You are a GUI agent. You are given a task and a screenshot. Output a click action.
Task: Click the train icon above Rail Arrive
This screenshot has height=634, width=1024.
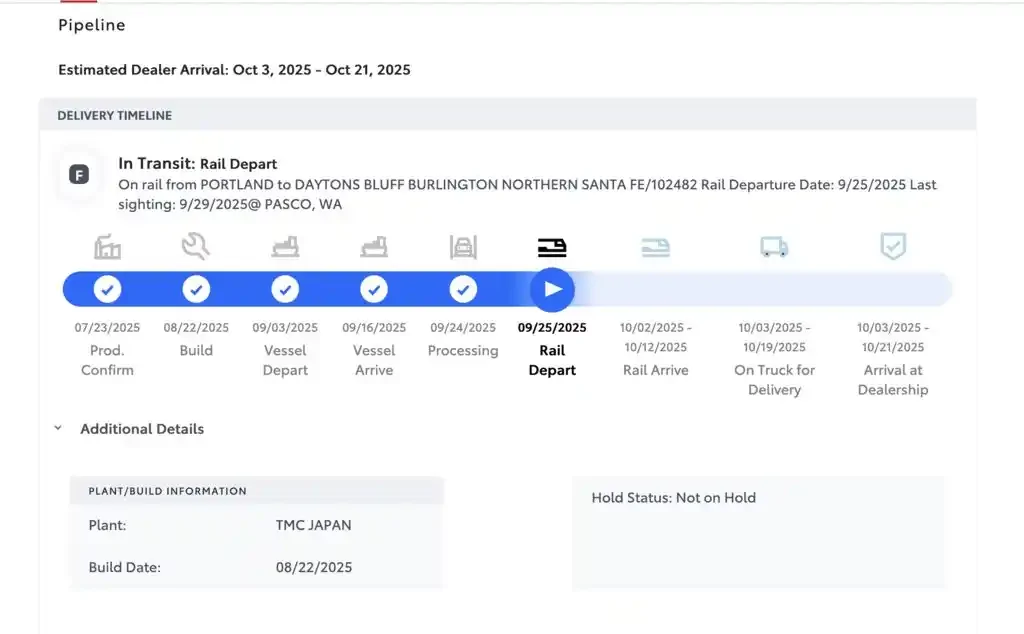point(655,247)
